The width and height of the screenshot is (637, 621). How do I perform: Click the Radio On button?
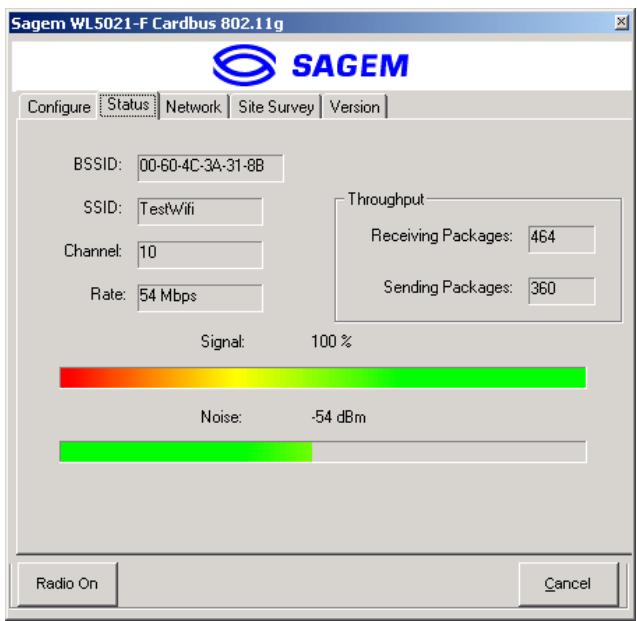pos(67,584)
